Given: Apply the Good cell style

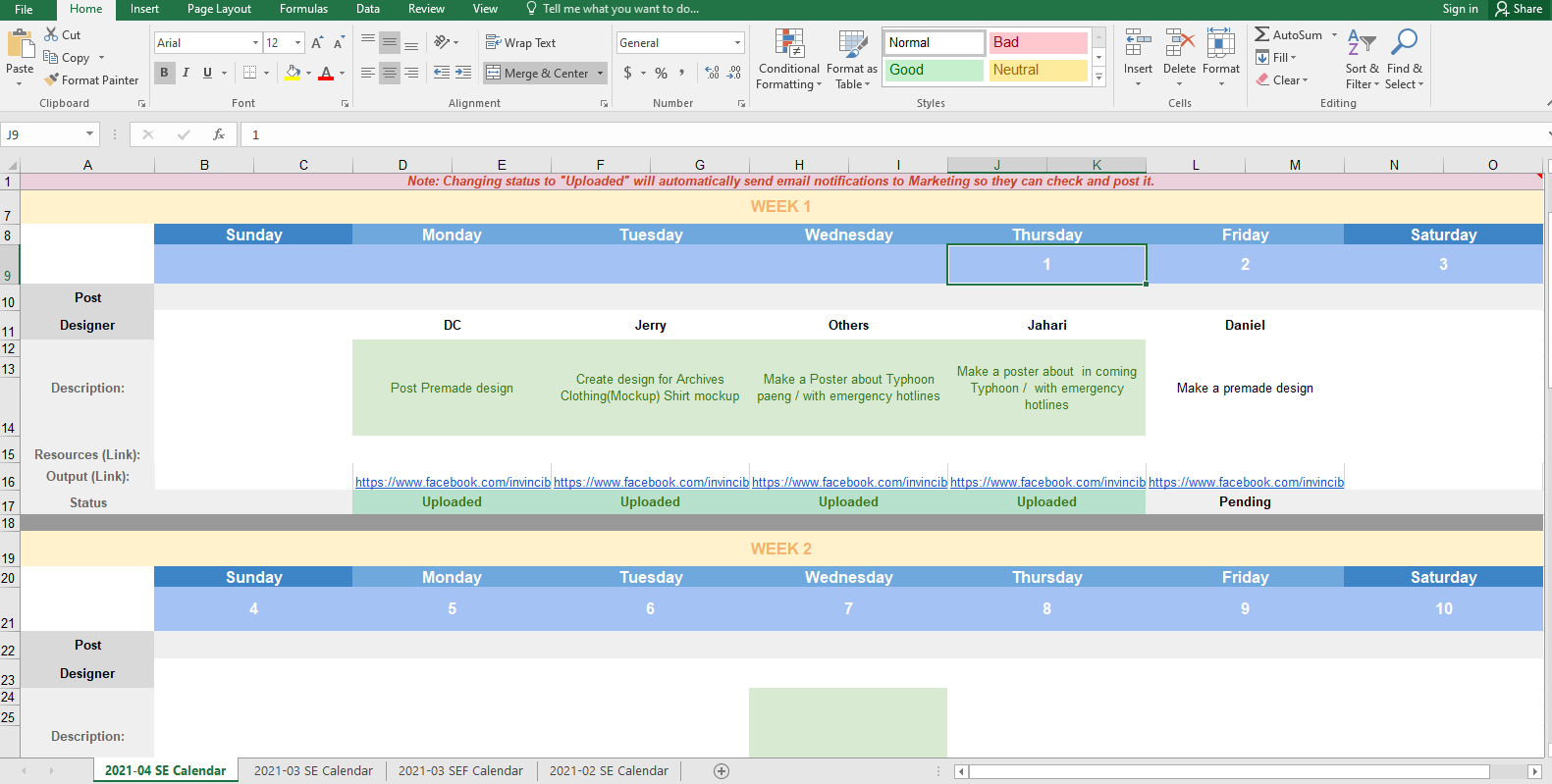Looking at the screenshot, I should point(934,70).
